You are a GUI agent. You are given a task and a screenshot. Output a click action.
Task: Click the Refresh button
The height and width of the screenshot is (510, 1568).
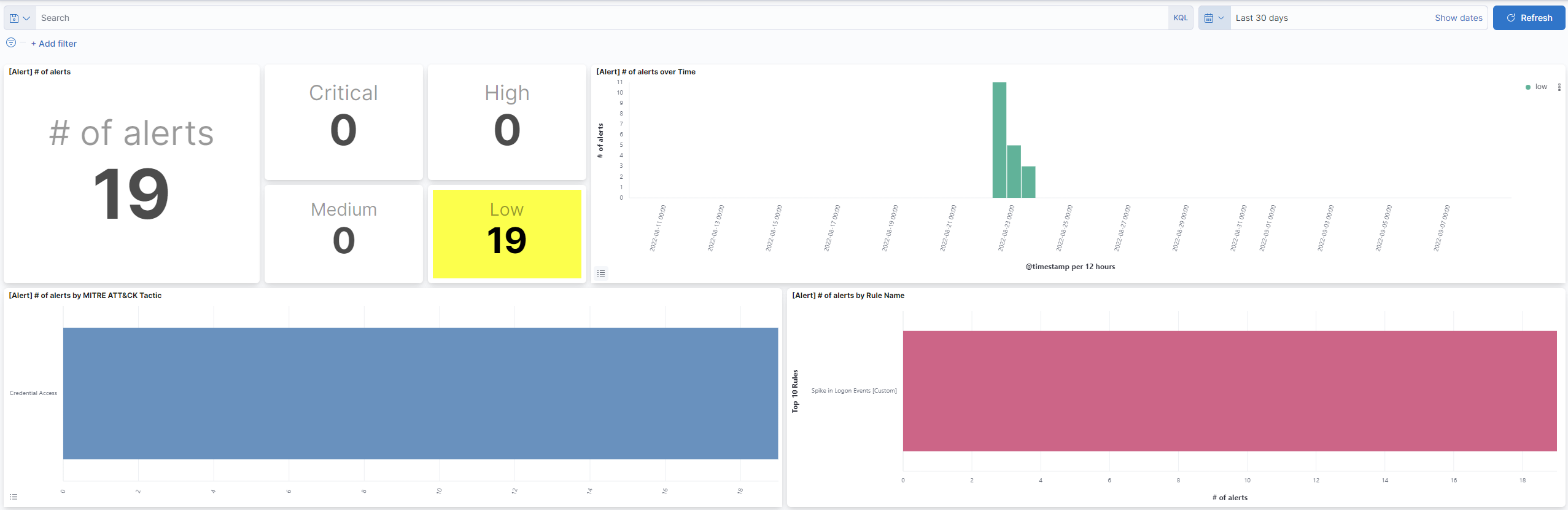[x=1529, y=18]
